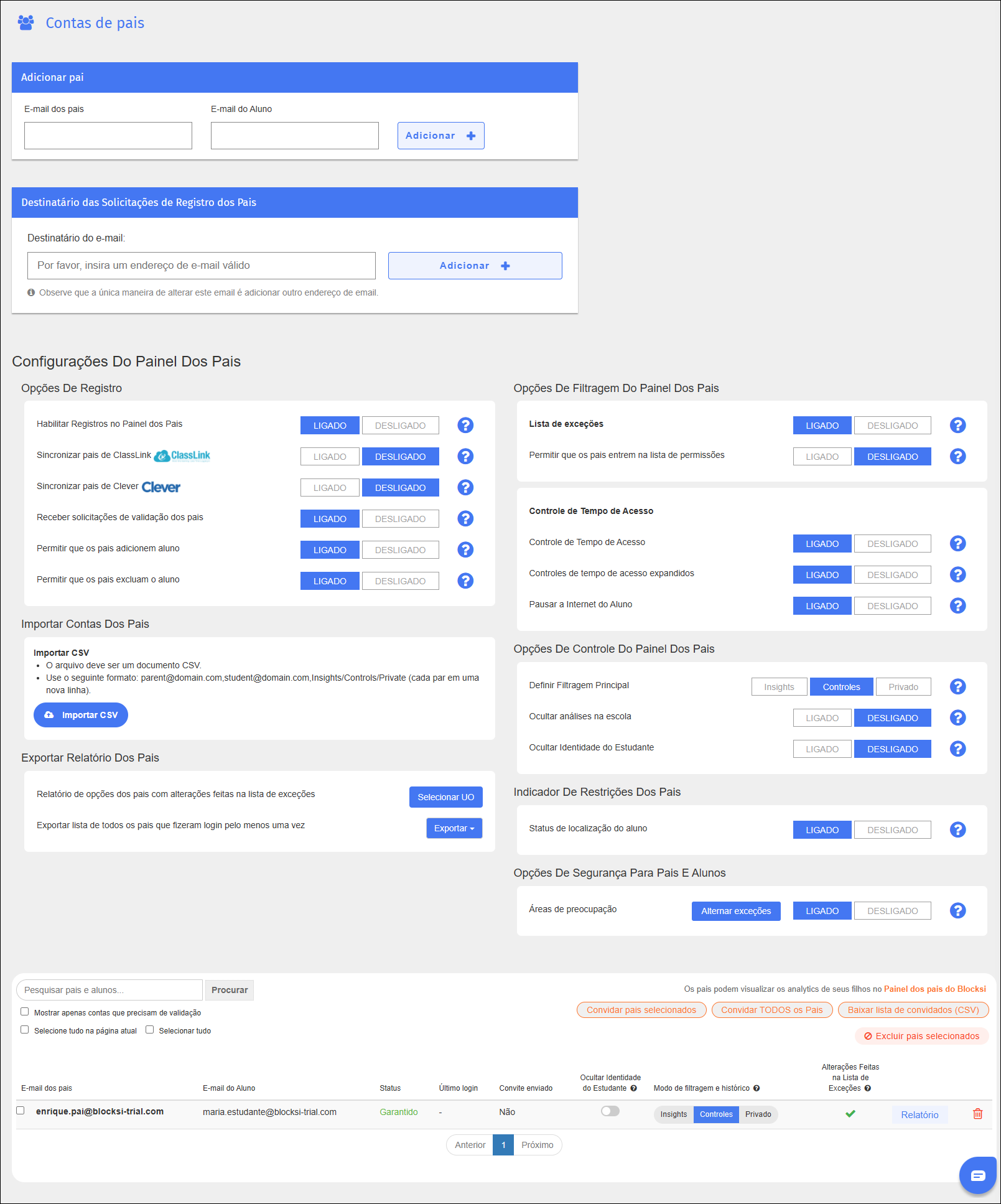The width and height of the screenshot is (1001, 1204).
Task: Focus the E-mail dos pais input
Action: click(x=108, y=136)
